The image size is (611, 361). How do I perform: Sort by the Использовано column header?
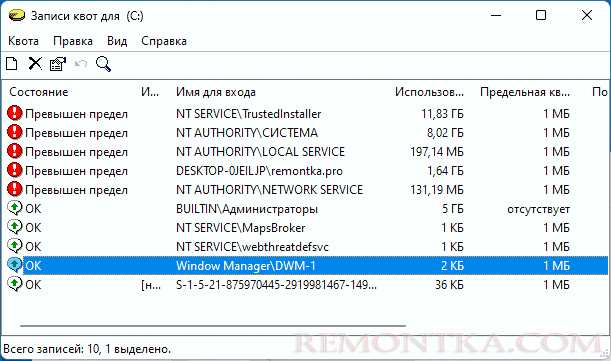[x=429, y=92]
